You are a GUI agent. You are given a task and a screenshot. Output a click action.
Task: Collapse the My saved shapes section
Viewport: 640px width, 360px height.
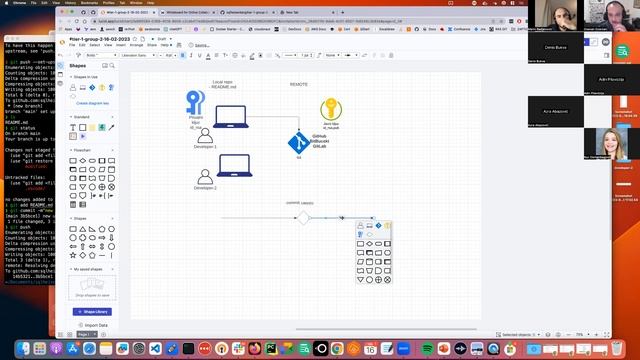click(71, 269)
